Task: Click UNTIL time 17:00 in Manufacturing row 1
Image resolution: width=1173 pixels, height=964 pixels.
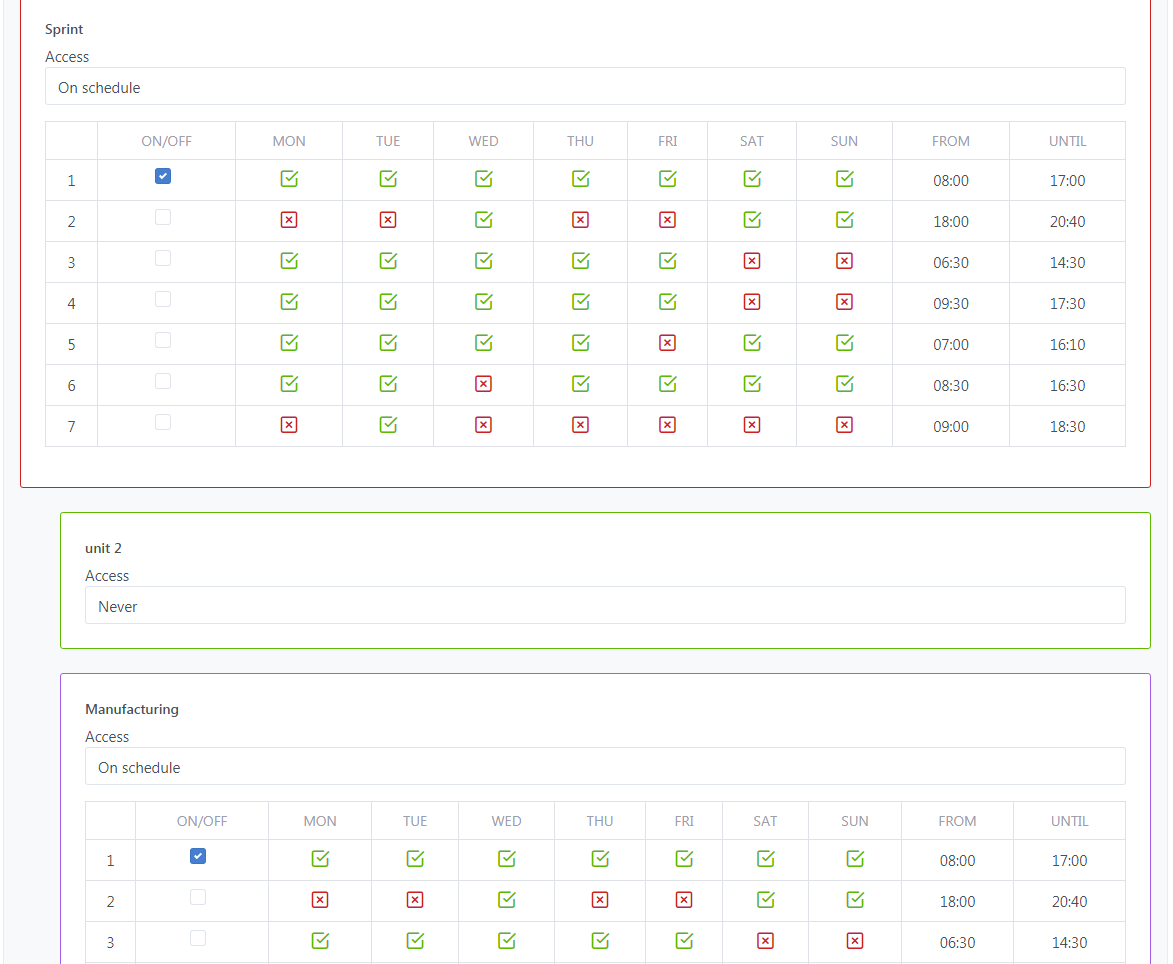Action: 1069,861
